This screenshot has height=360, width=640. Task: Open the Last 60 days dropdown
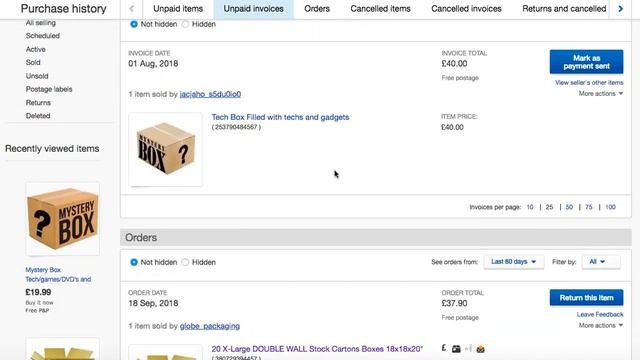coord(513,262)
